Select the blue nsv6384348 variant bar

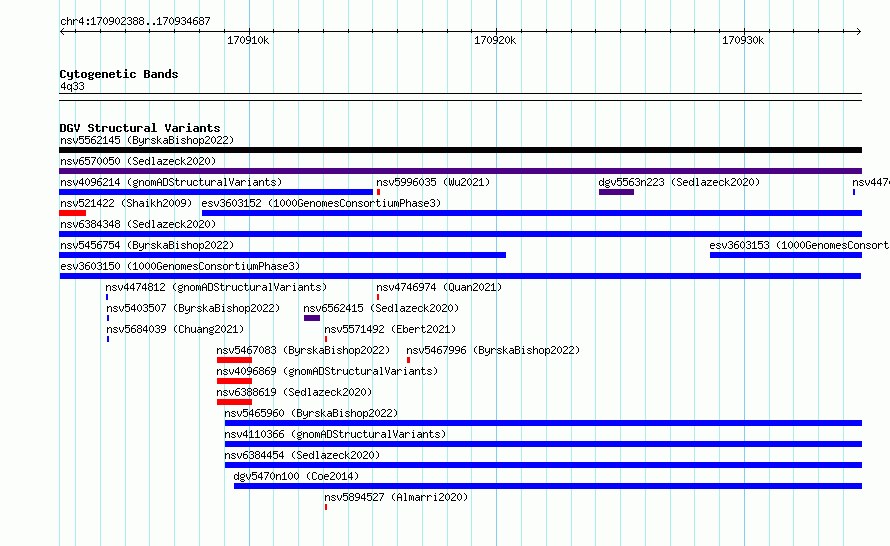tap(460, 234)
